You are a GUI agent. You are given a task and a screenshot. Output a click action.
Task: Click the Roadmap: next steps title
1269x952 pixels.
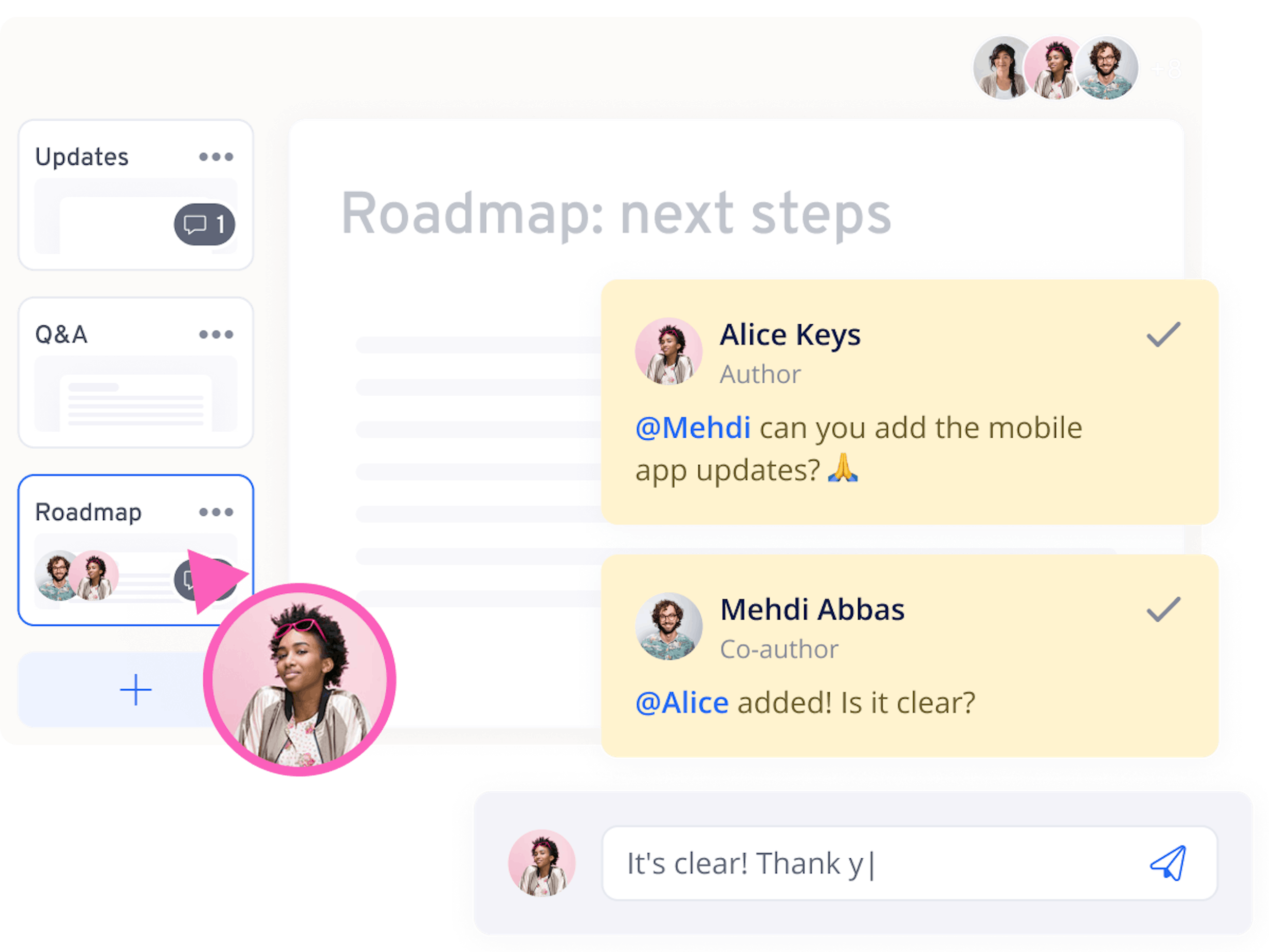pos(616,214)
